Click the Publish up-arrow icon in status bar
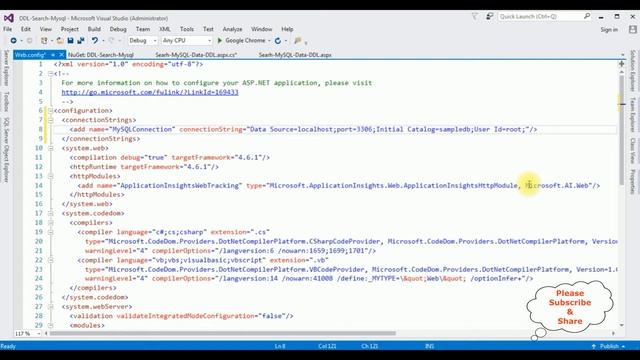The image size is (640, 360). pyautogui.click(x=594, y=346)
